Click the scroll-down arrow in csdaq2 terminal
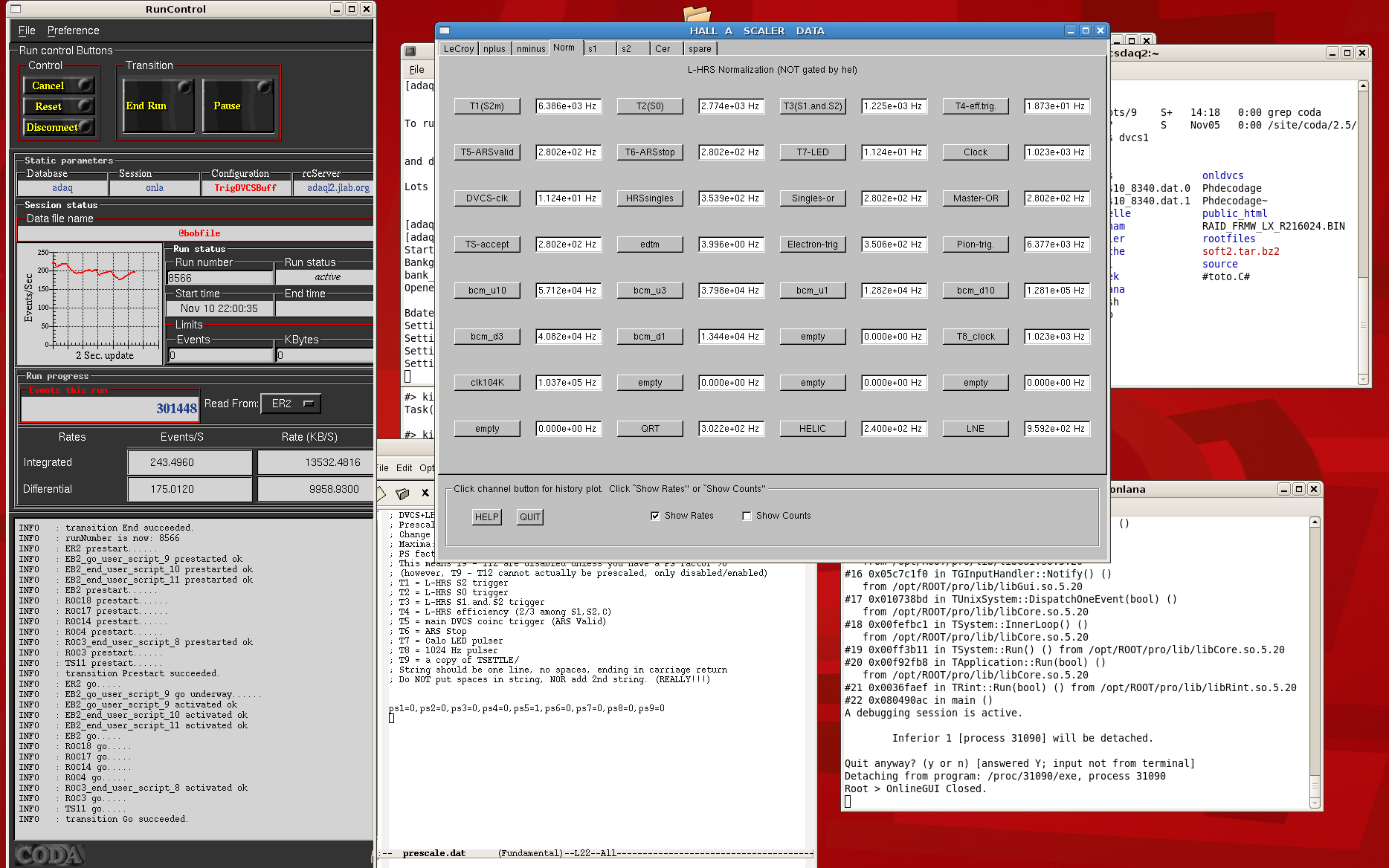Screen dimensions: 1389x868 pyautogui.click(x=1363, y=380)
